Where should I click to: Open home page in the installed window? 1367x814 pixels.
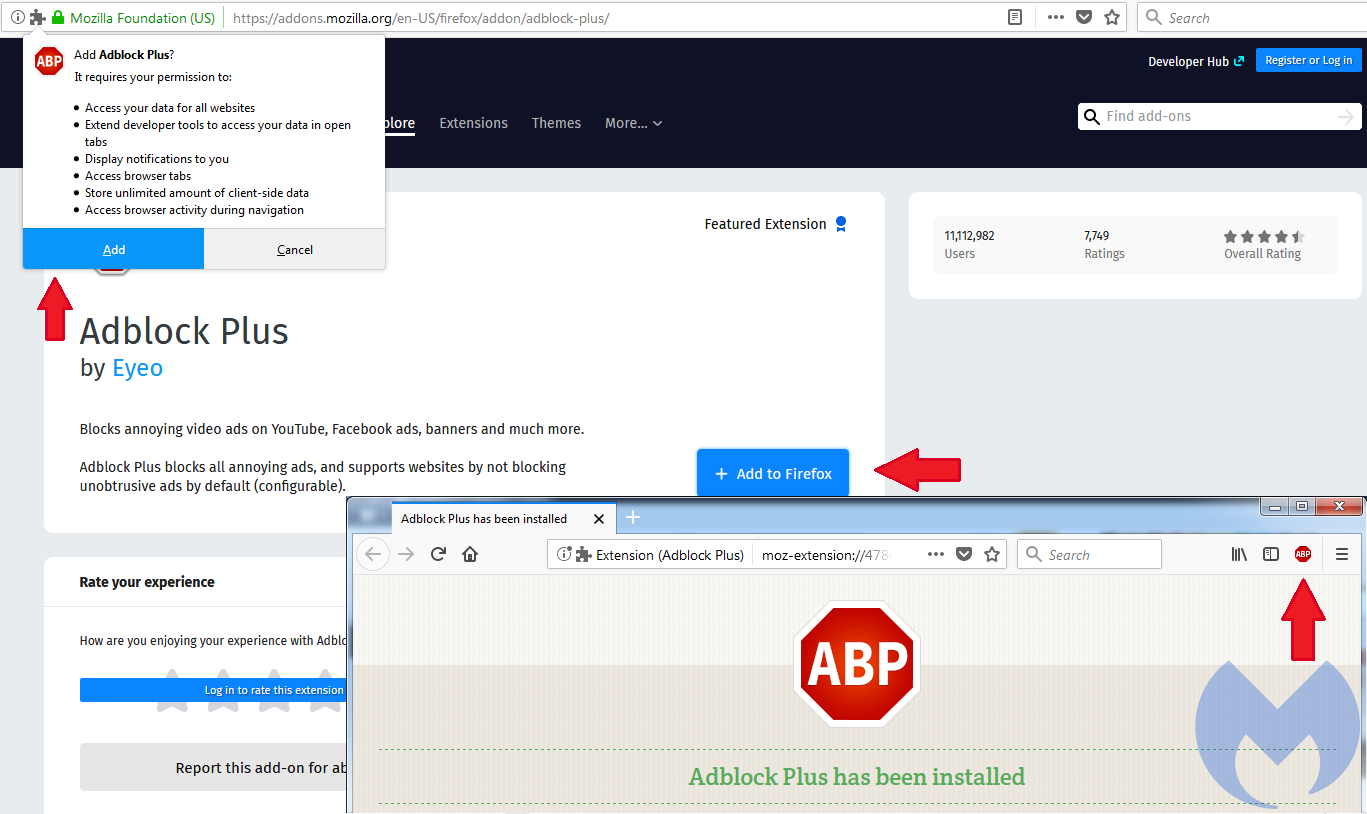[470, 554]
